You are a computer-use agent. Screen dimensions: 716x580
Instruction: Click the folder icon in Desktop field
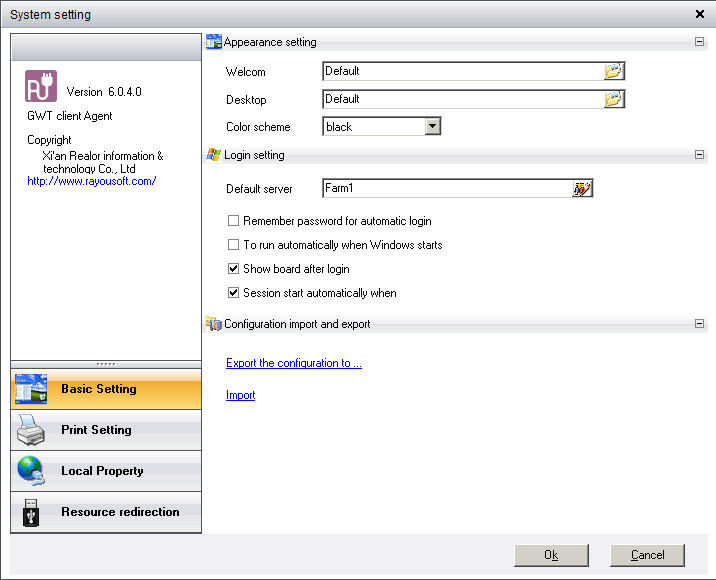(x=613, y=99)
